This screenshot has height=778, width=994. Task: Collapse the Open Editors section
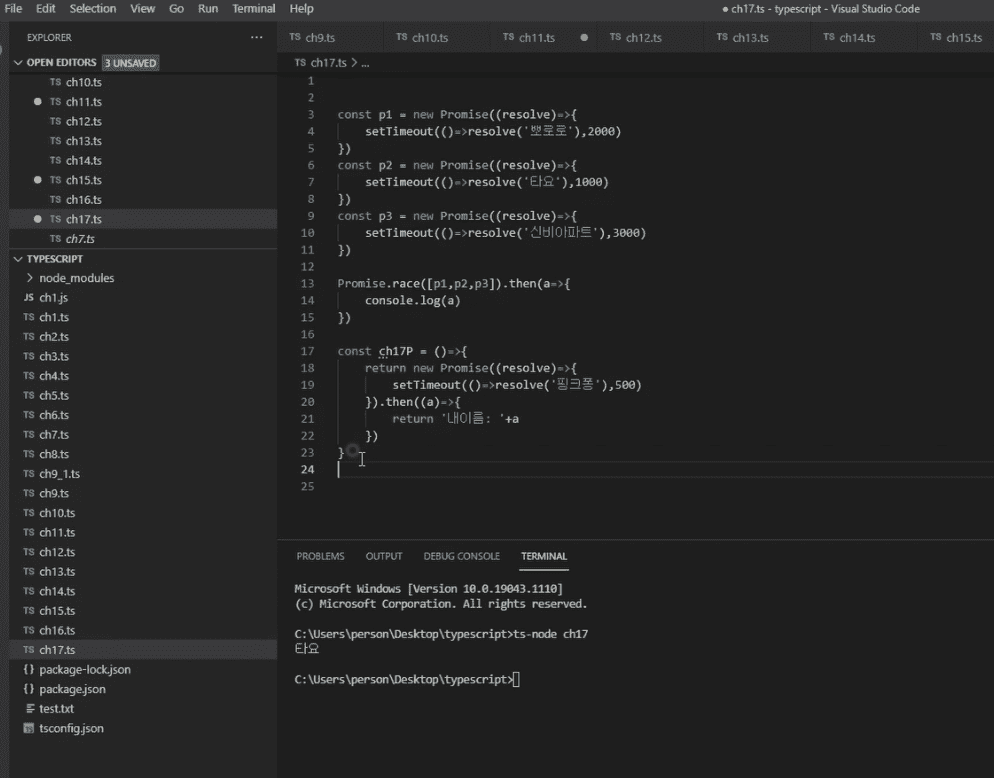point(18,63)
